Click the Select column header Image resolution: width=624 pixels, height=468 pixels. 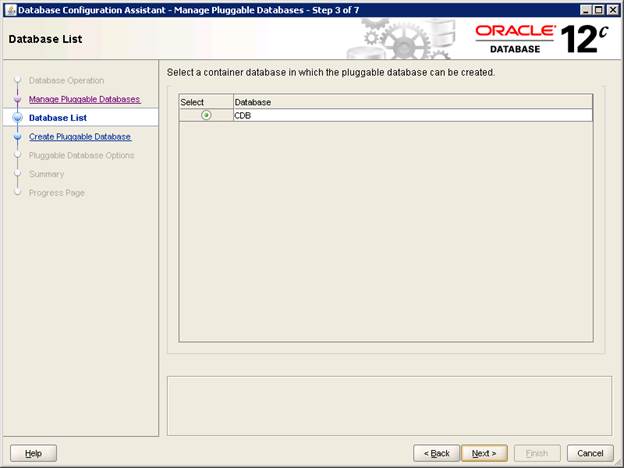205,102
